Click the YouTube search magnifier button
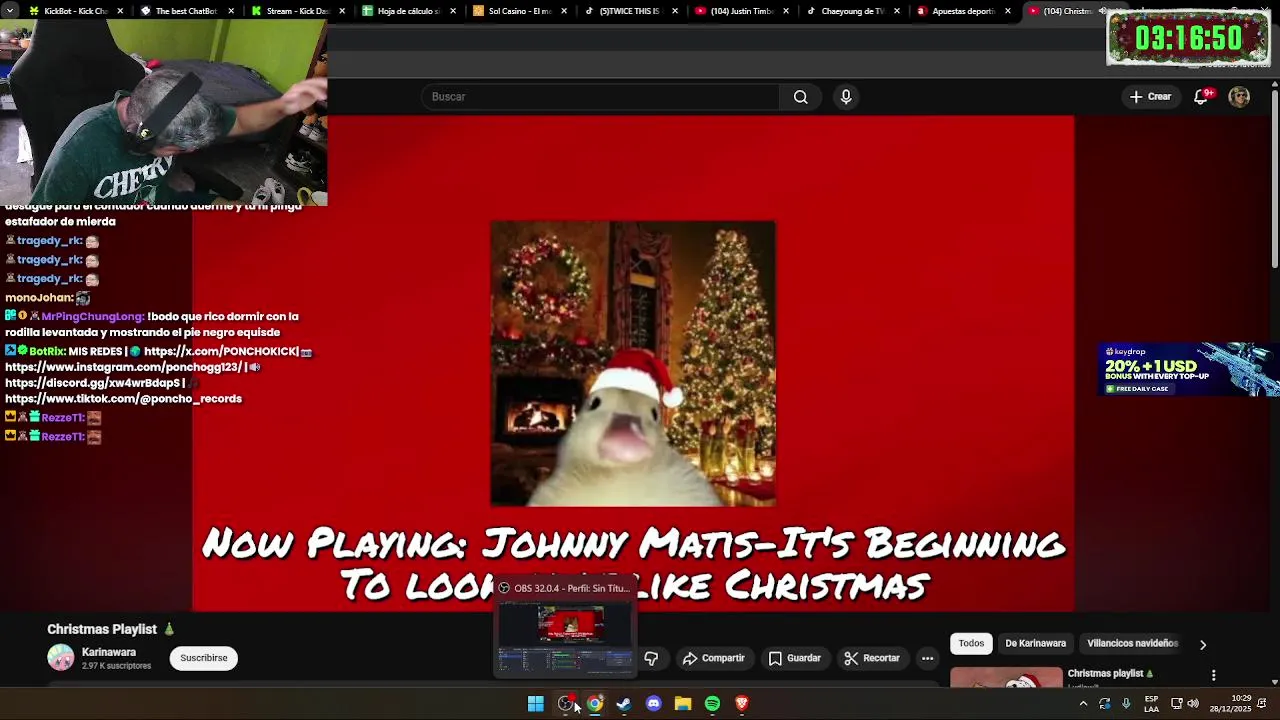Image resolution: width=1280 pixels, height=720 pixels. tap(800, 97)
